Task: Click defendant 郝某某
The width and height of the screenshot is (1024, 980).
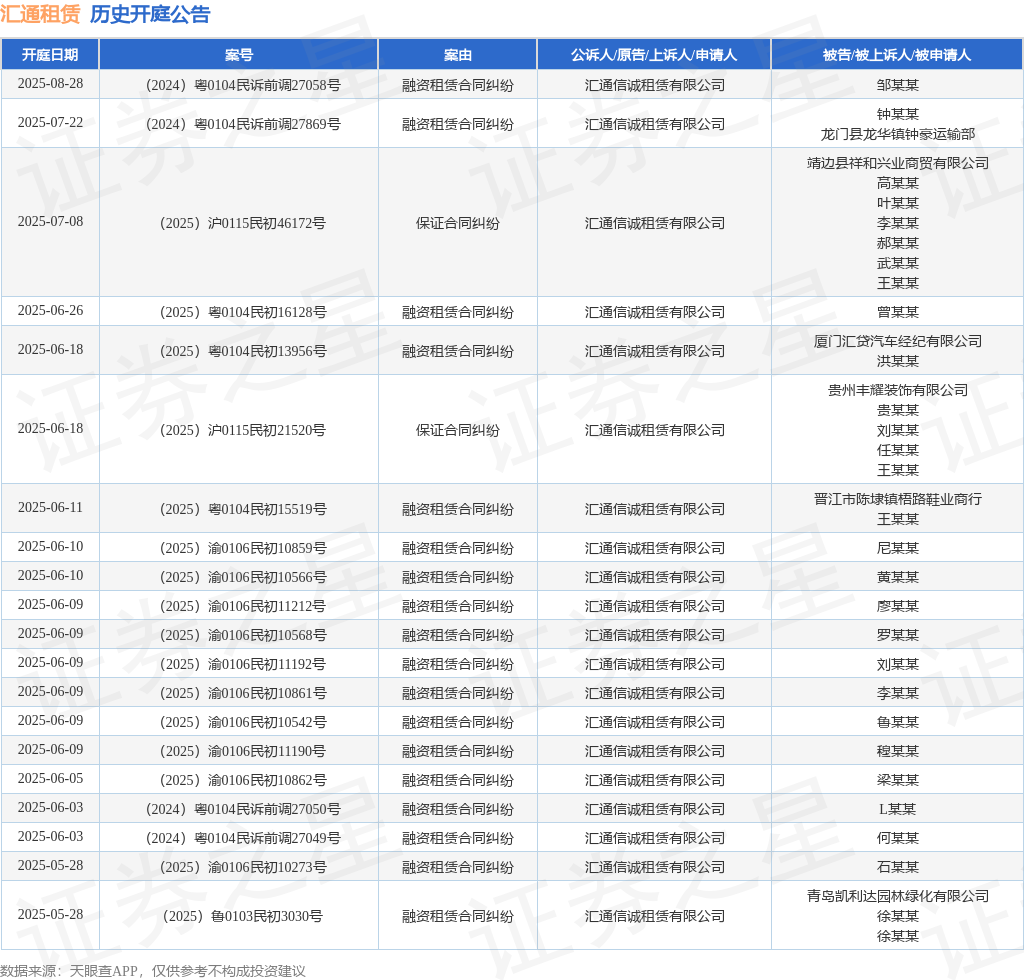Action: point(898,243)
